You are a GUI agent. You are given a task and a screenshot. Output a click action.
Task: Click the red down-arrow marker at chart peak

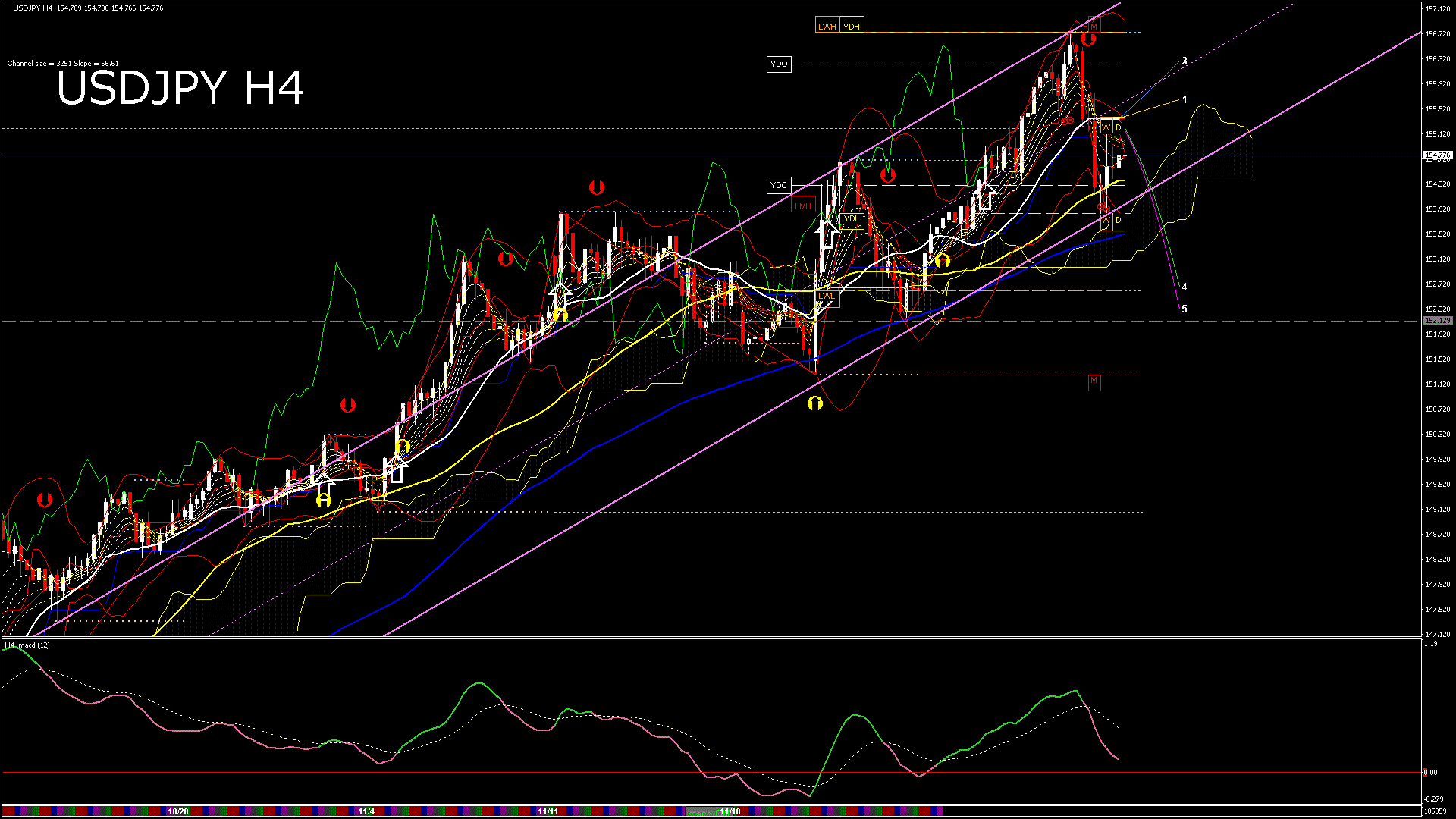click(1088, 39)
